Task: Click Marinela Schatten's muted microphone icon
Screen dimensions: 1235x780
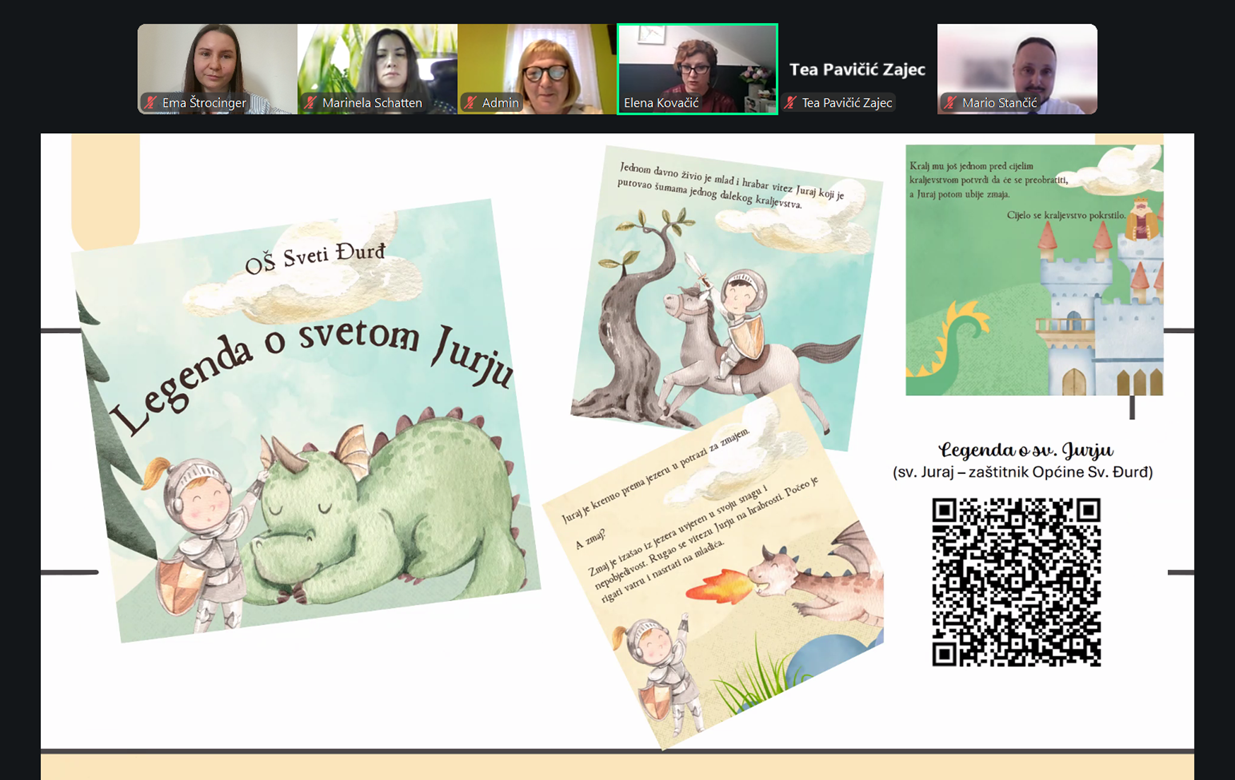Action: [311, 103]
